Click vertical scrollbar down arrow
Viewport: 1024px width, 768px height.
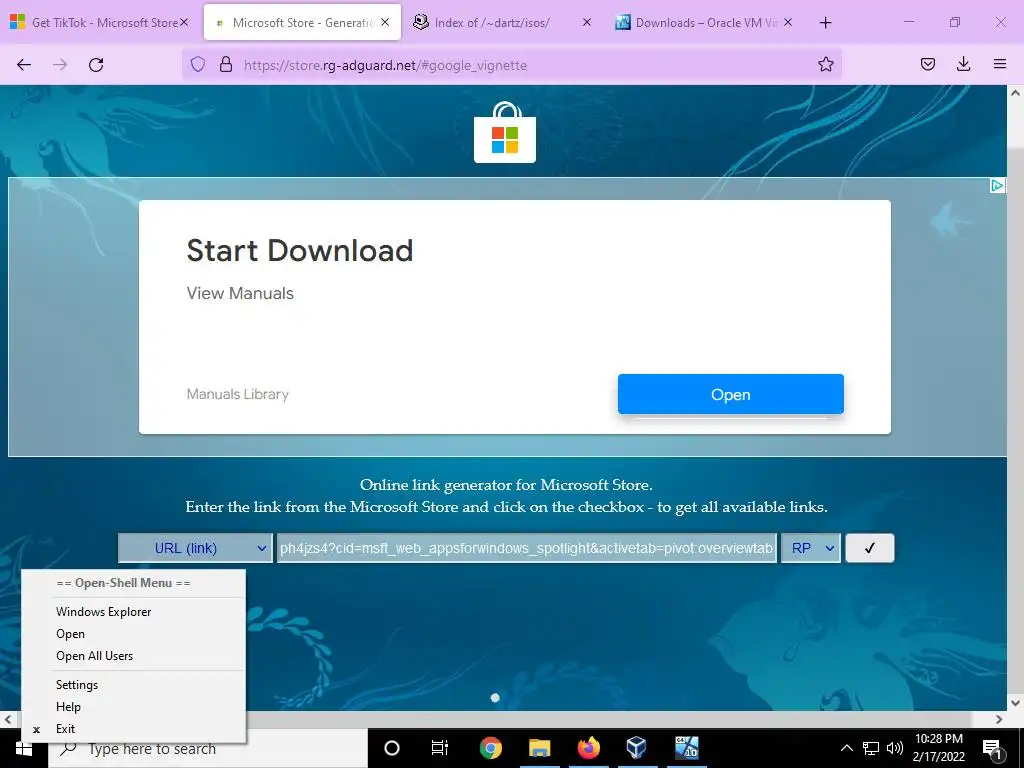tap(1015, 703)
